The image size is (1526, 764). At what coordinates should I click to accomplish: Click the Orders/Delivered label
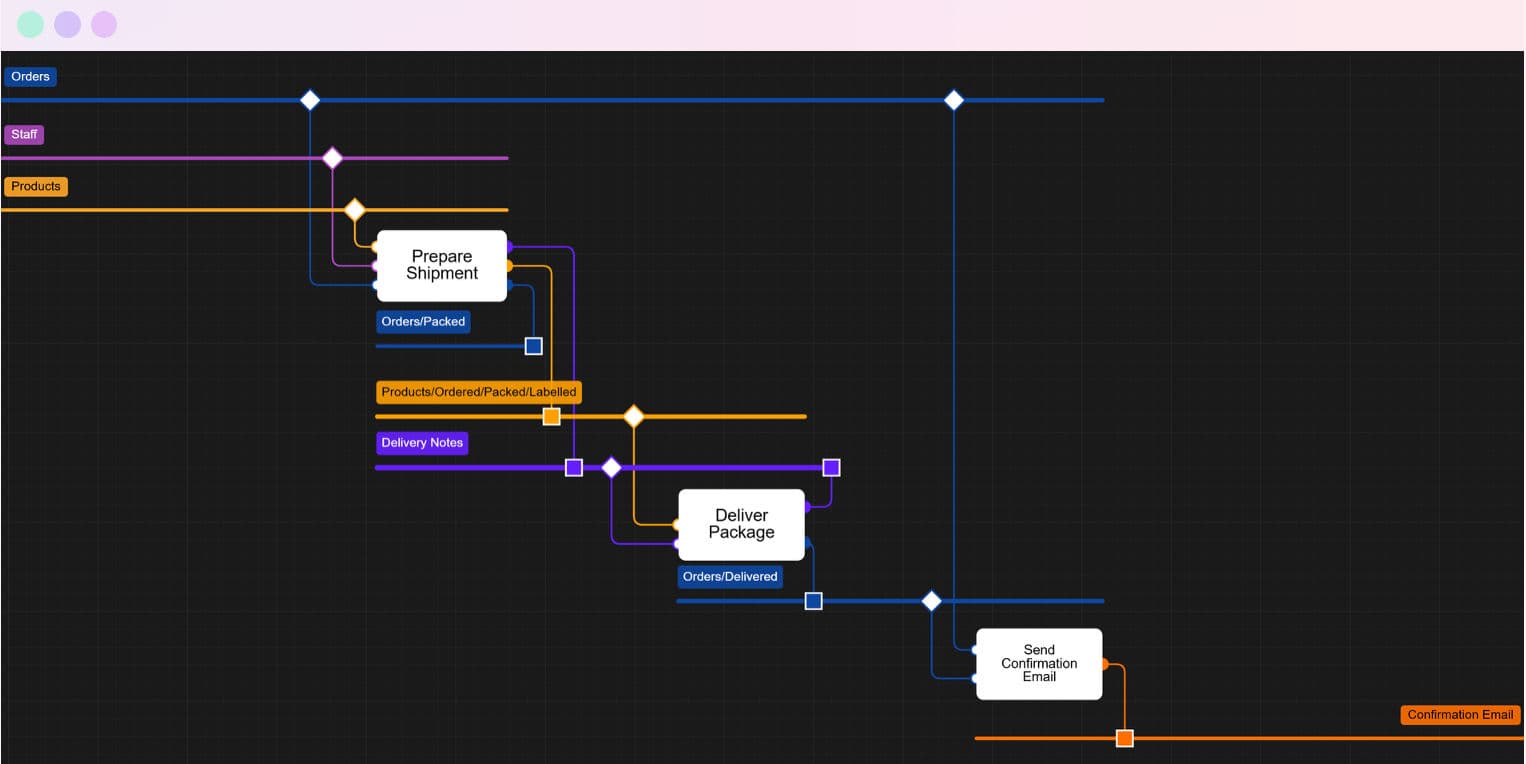(x=730, y=577)
